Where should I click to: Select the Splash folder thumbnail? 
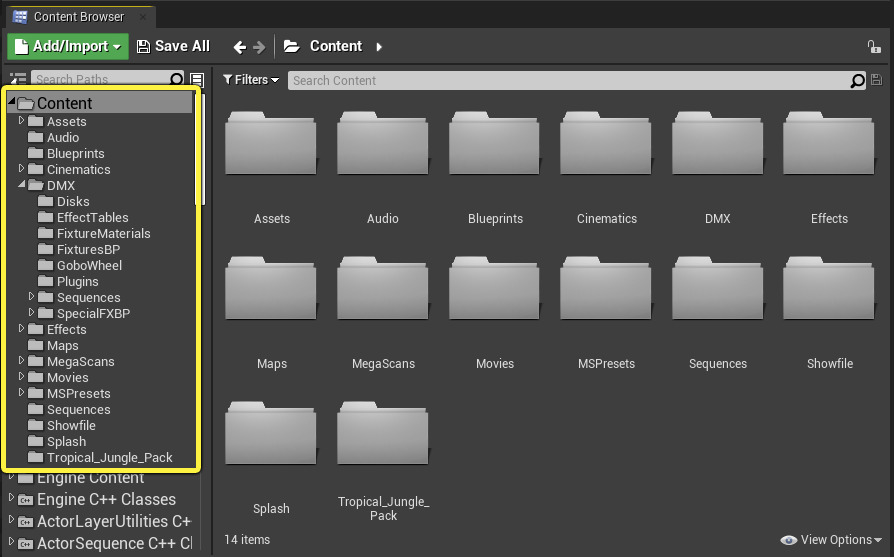pos(271,433)
